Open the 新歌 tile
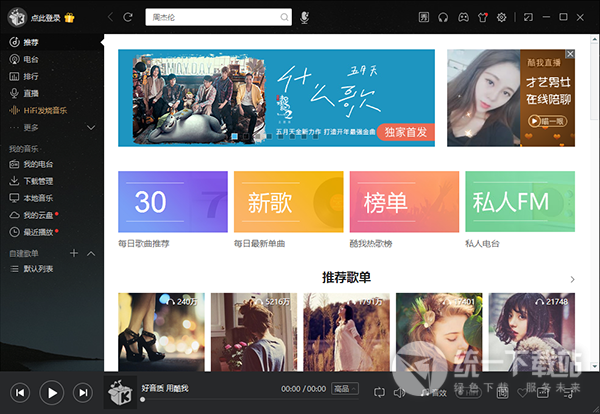600x414 pixels. point(289,202)
